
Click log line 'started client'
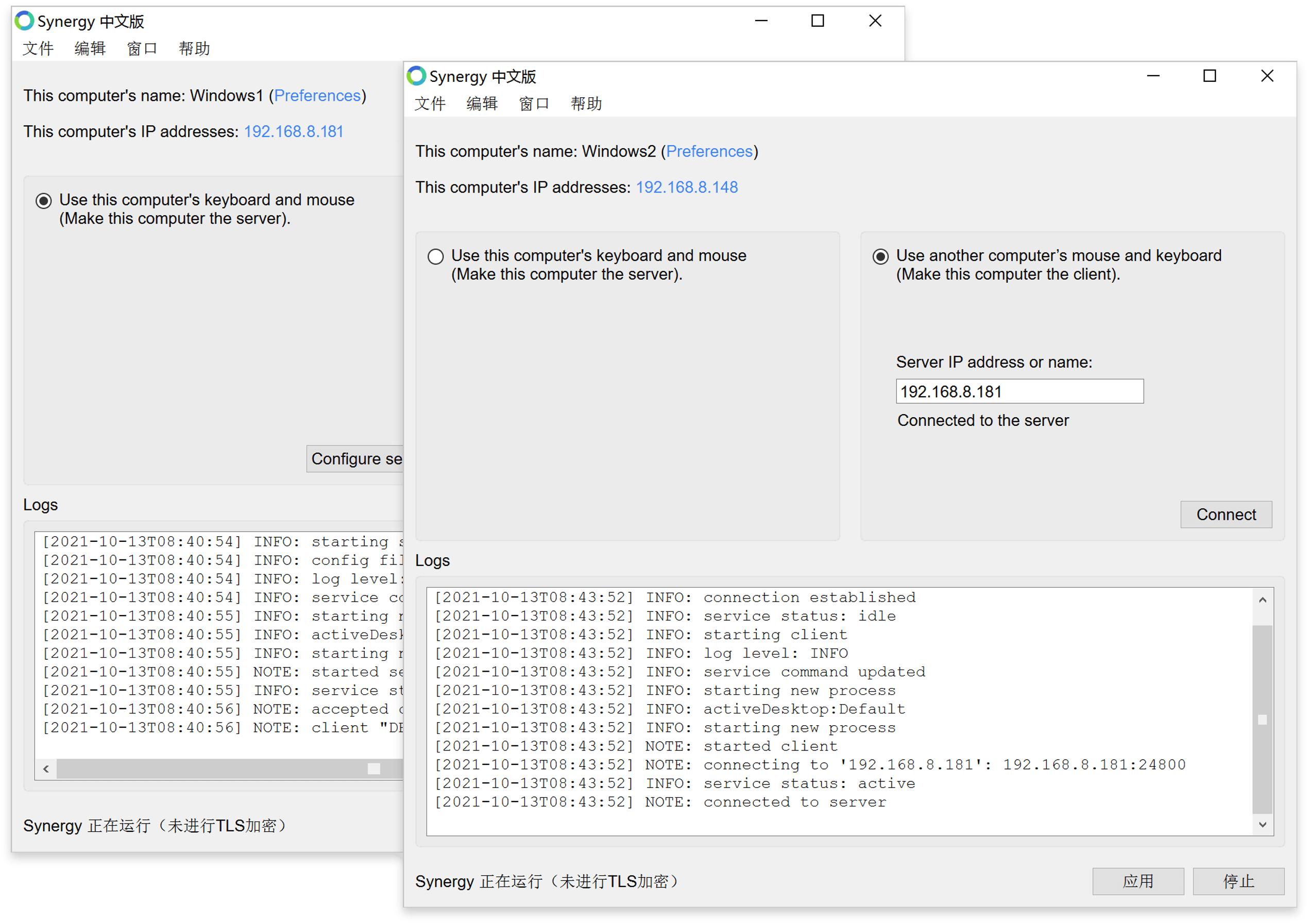[x=636, y=746]
